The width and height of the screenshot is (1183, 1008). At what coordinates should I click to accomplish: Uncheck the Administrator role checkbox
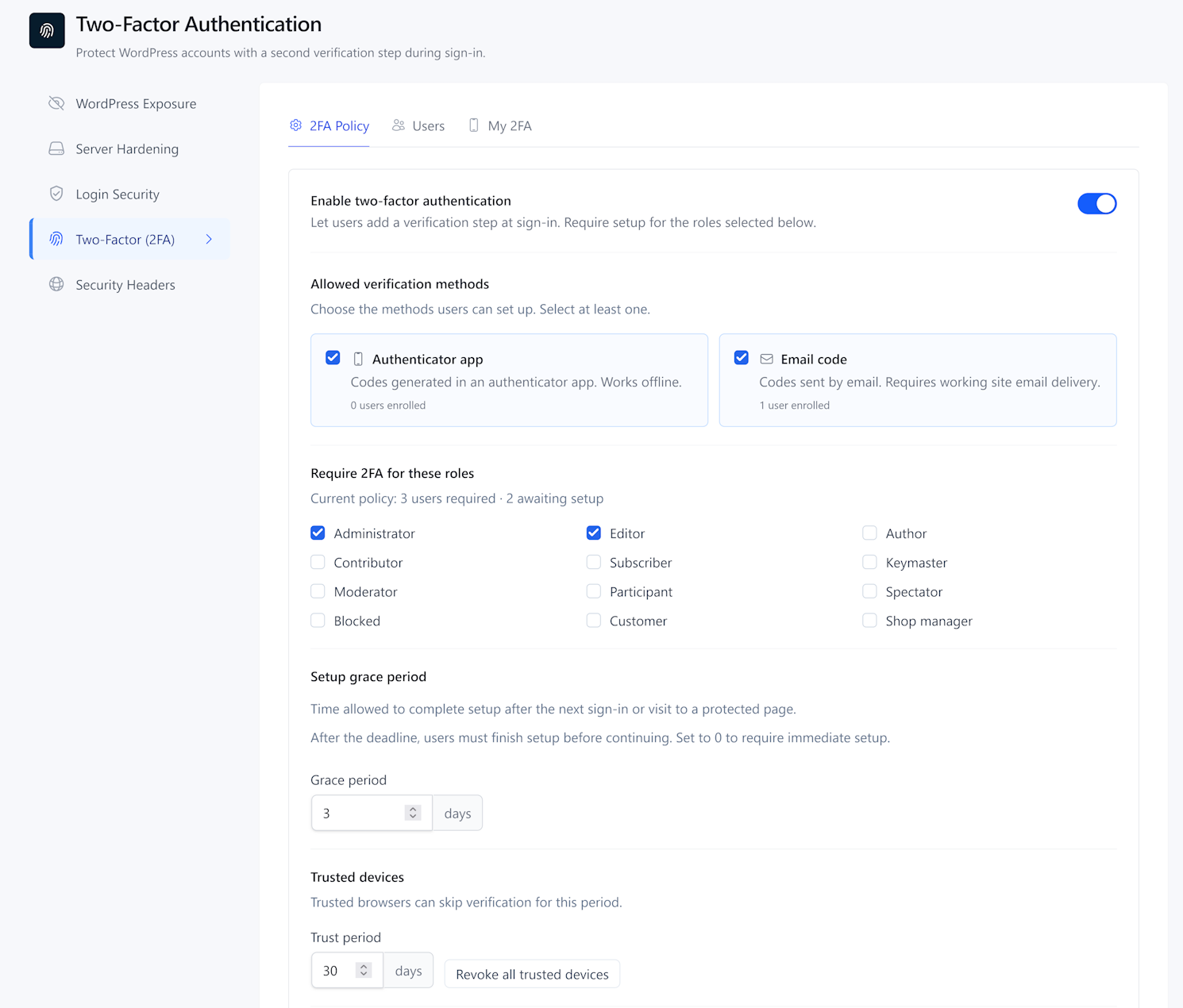(318, 533)
